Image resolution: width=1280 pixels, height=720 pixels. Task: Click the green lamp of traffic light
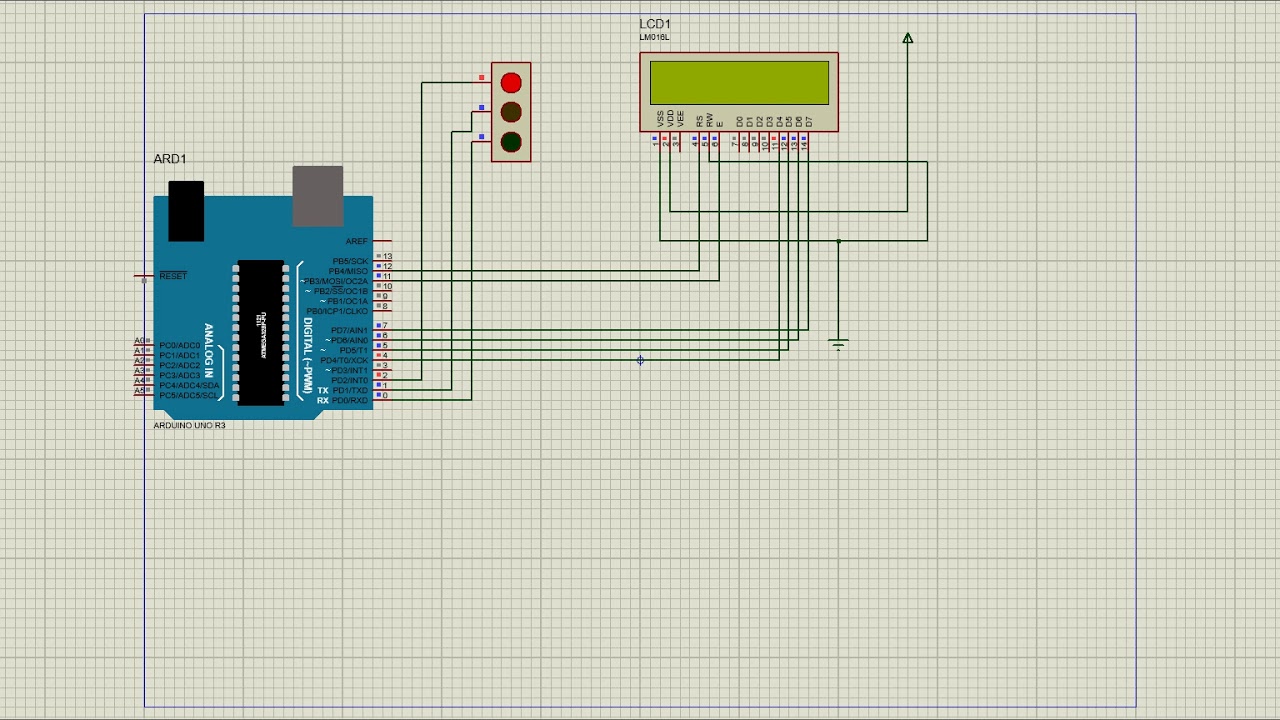[511, 142]
